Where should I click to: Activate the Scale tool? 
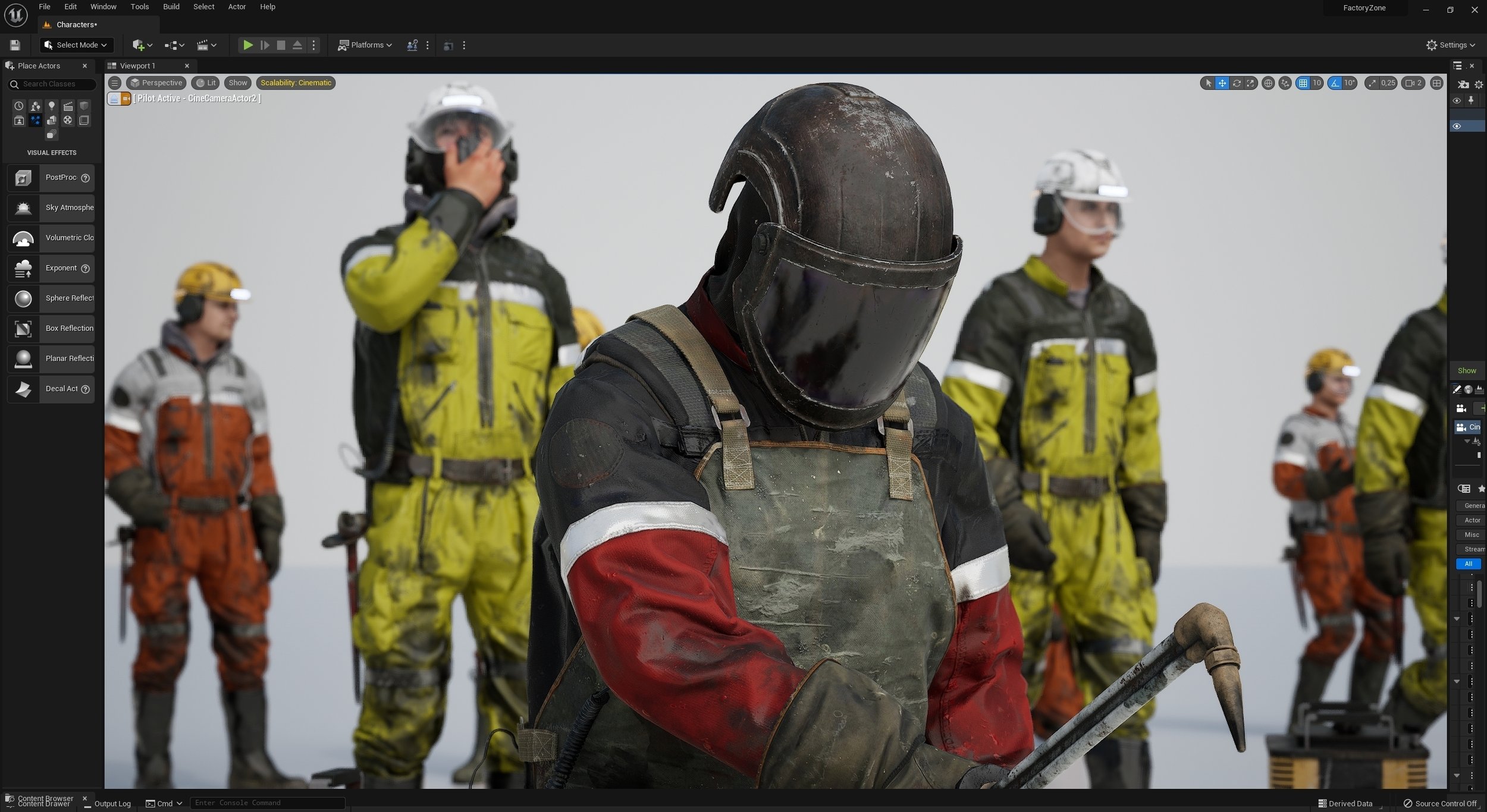click(x=1250, y=83)
